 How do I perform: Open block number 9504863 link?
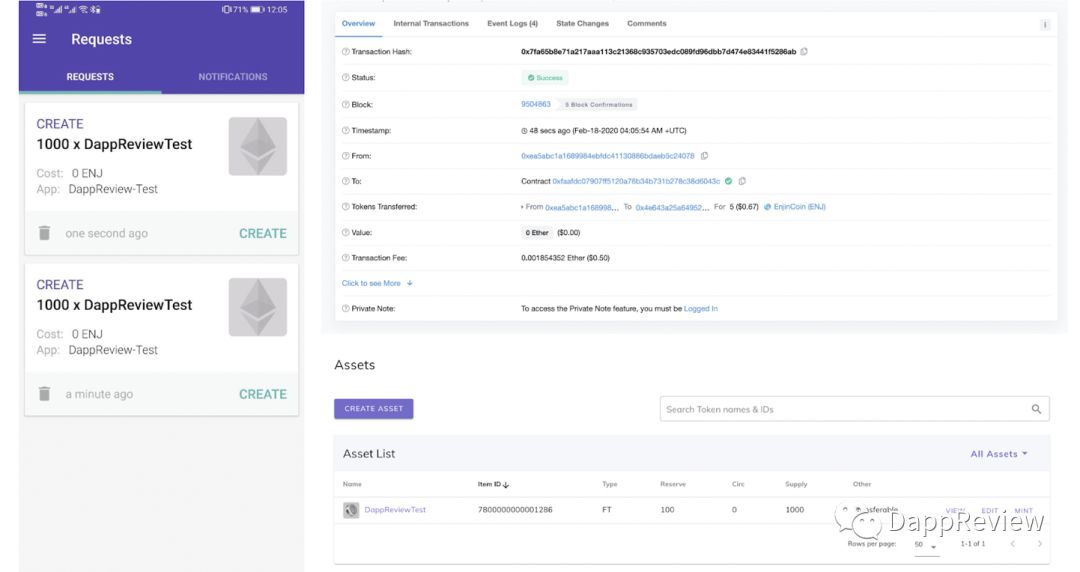(536, 104)
